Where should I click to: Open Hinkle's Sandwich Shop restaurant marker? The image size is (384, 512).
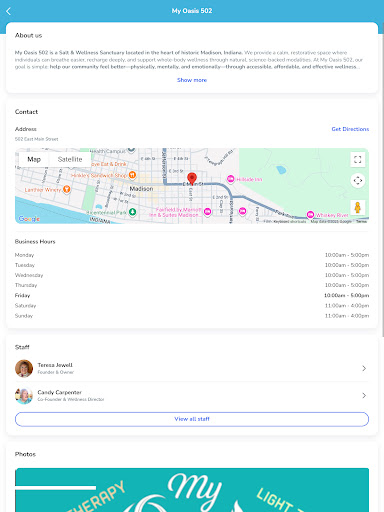(132, 175)
